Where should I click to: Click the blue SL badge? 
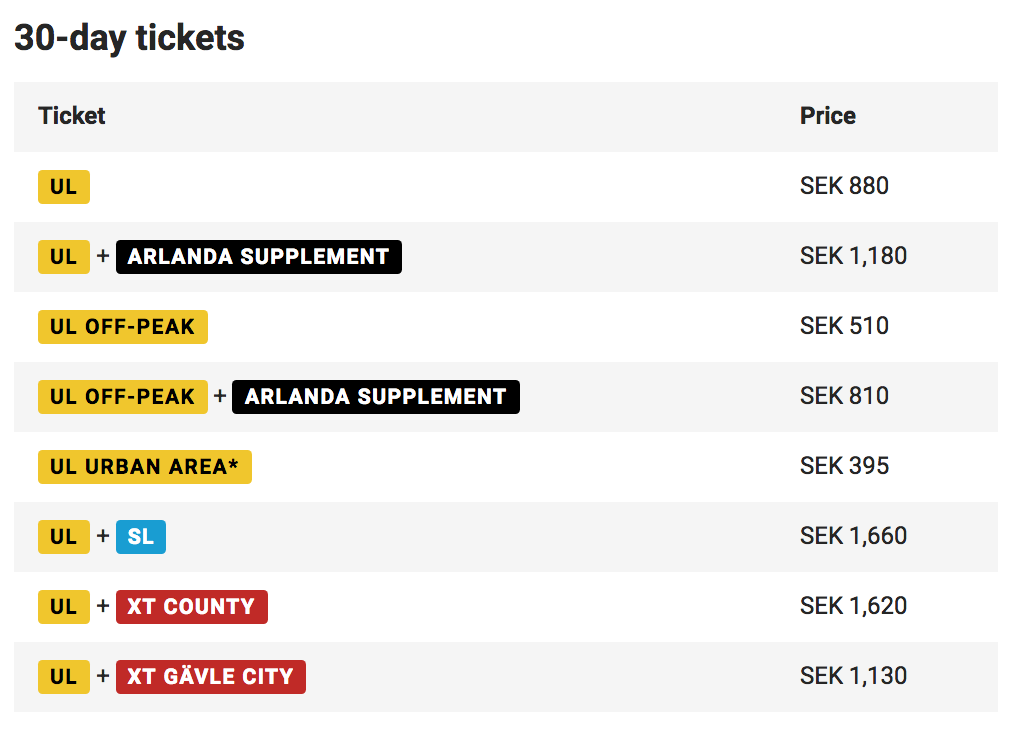141,537
